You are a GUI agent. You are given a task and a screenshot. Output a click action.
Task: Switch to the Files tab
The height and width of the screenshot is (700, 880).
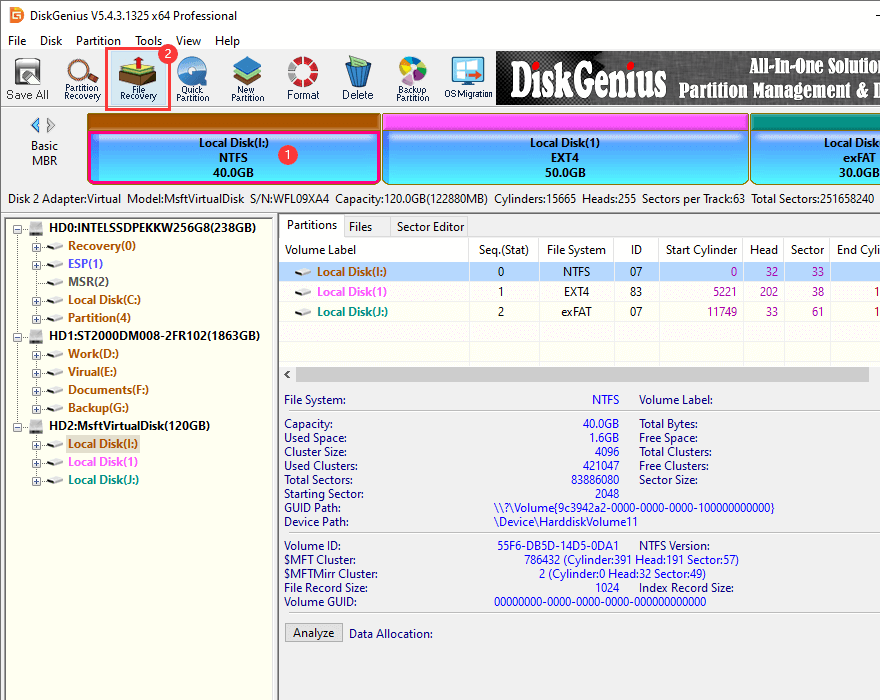pos(360,227)
